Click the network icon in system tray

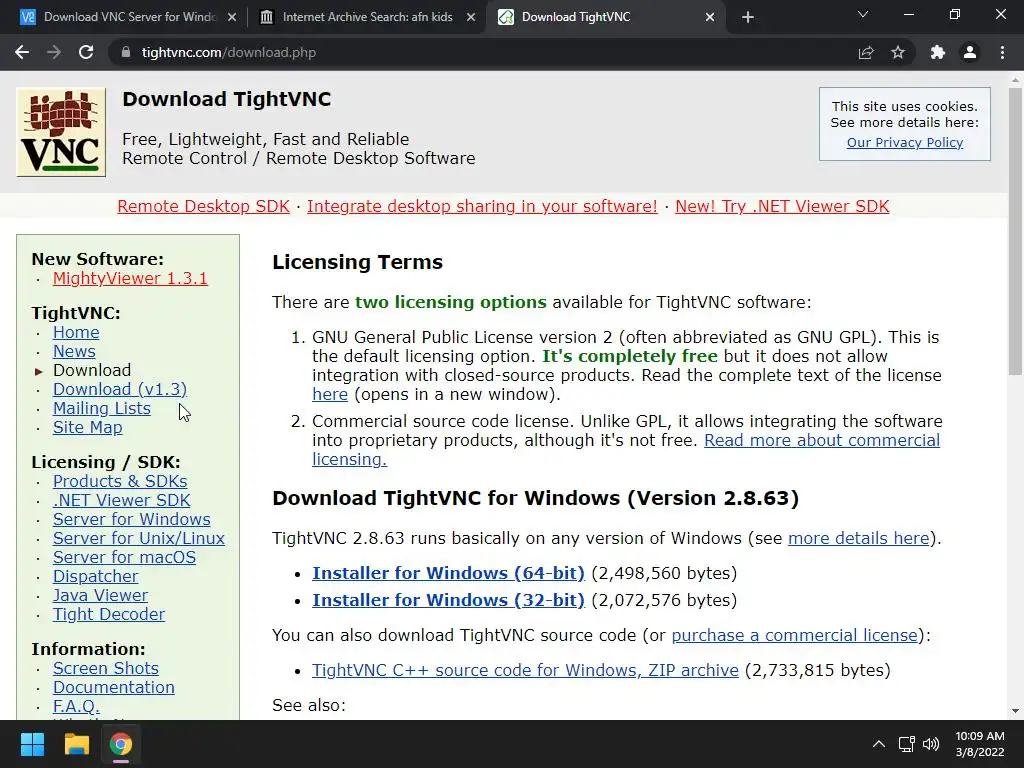coord(906,744)
